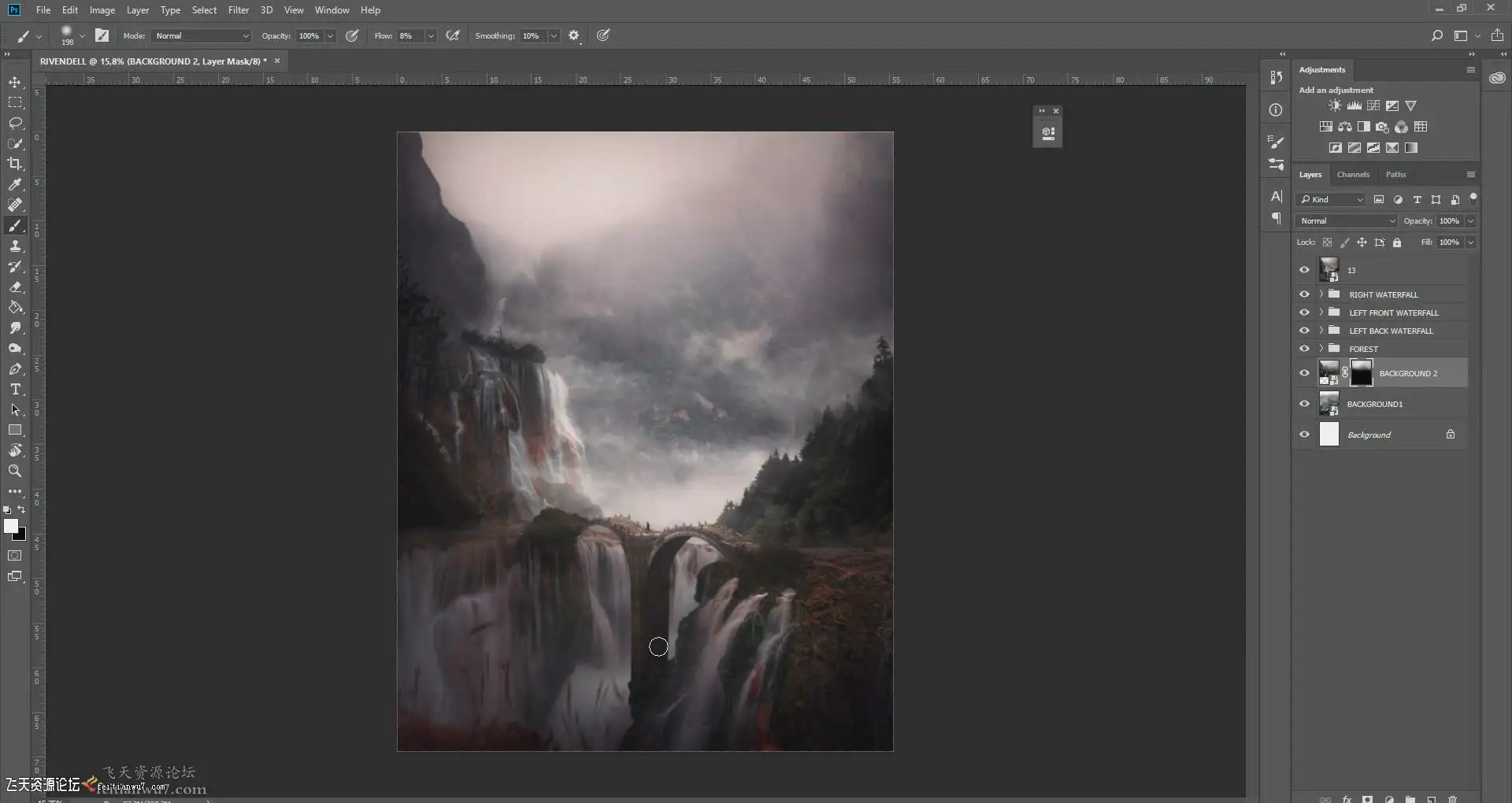Open smoothing options gear icon
This screenshot has width=1512, height=803.
(x=574, y=35)
